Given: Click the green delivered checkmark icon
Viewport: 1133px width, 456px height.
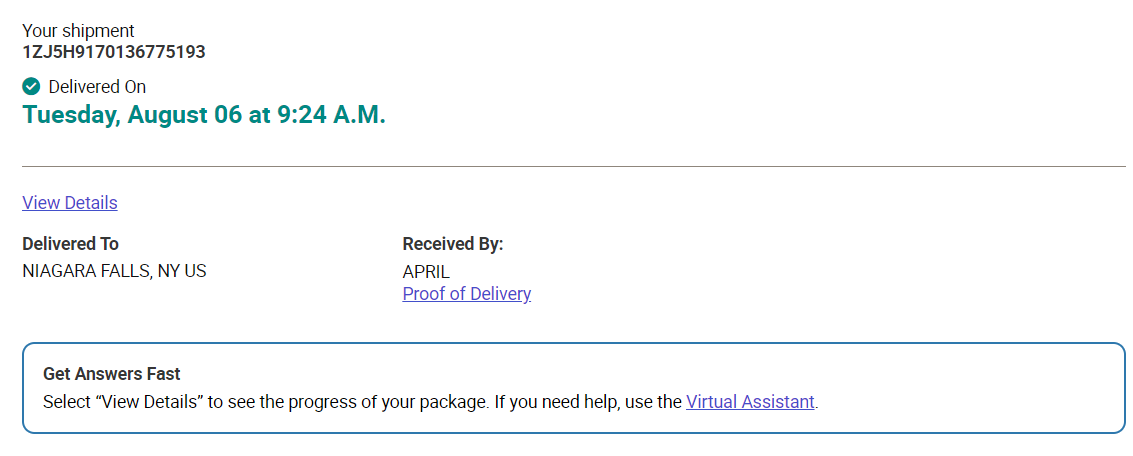Looking at the screenshot, I should pos(31,87).
